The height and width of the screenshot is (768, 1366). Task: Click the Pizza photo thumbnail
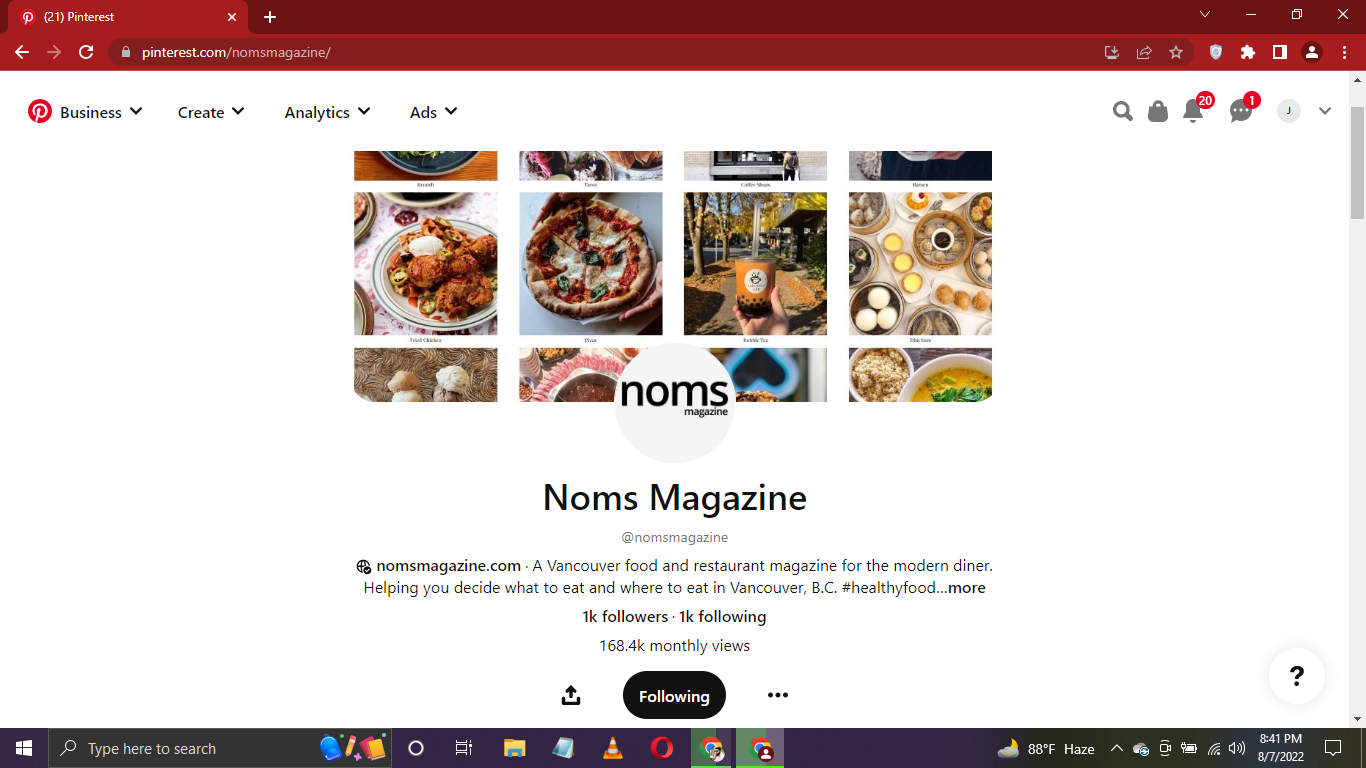point(591,264)
